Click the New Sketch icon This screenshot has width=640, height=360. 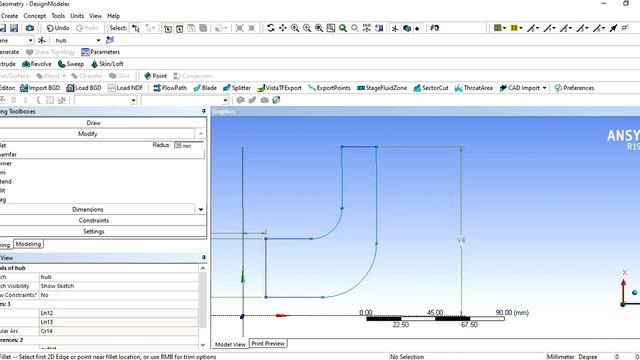coord(110,40)
